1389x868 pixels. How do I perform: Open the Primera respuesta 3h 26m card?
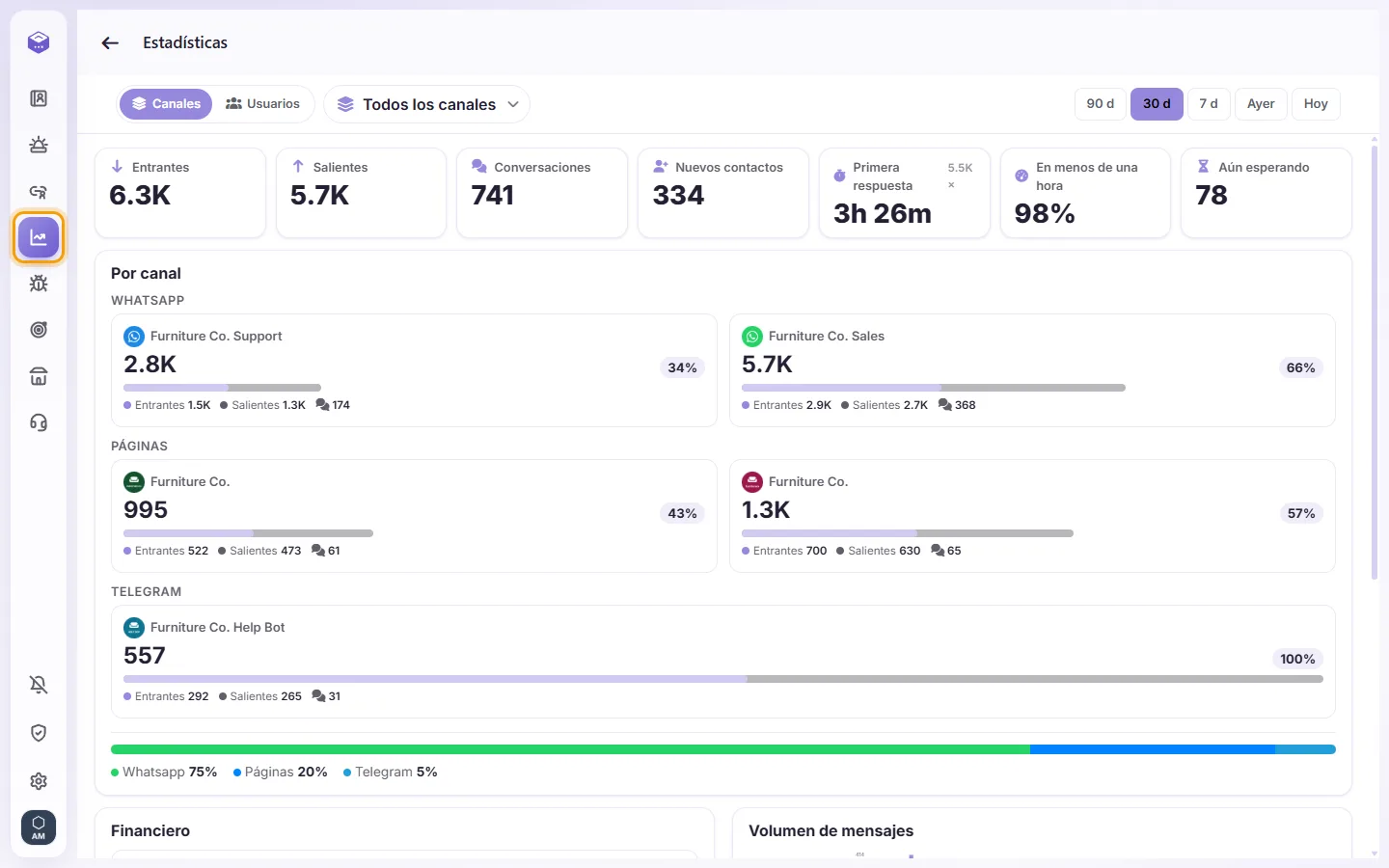click(x=905, y=193)
